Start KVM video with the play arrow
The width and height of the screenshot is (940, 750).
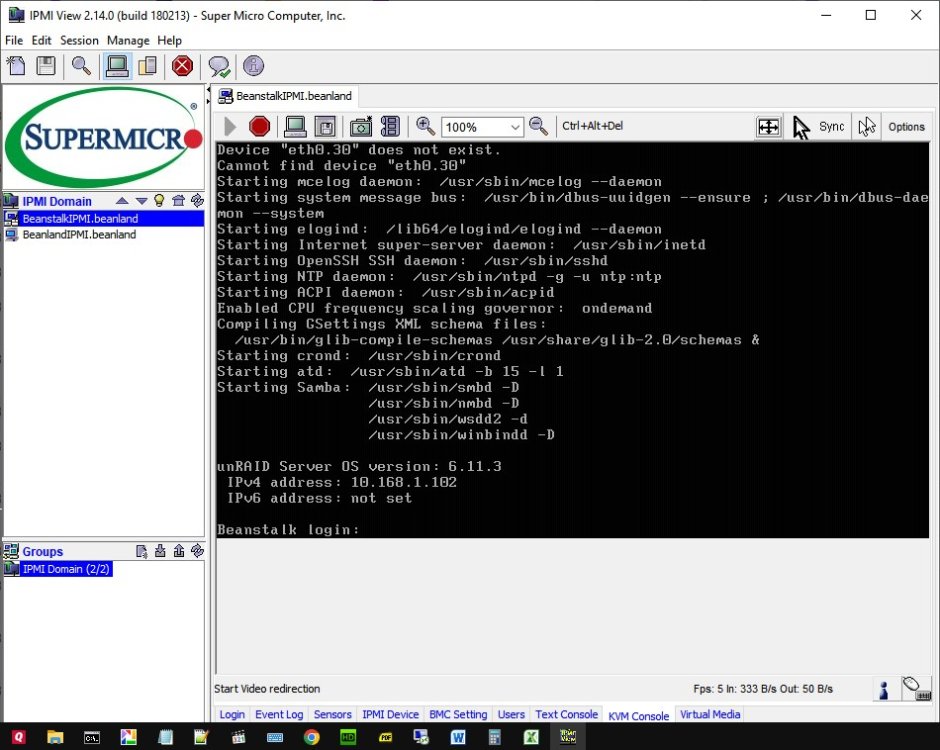pyautogui.click(x=230, y=126)
